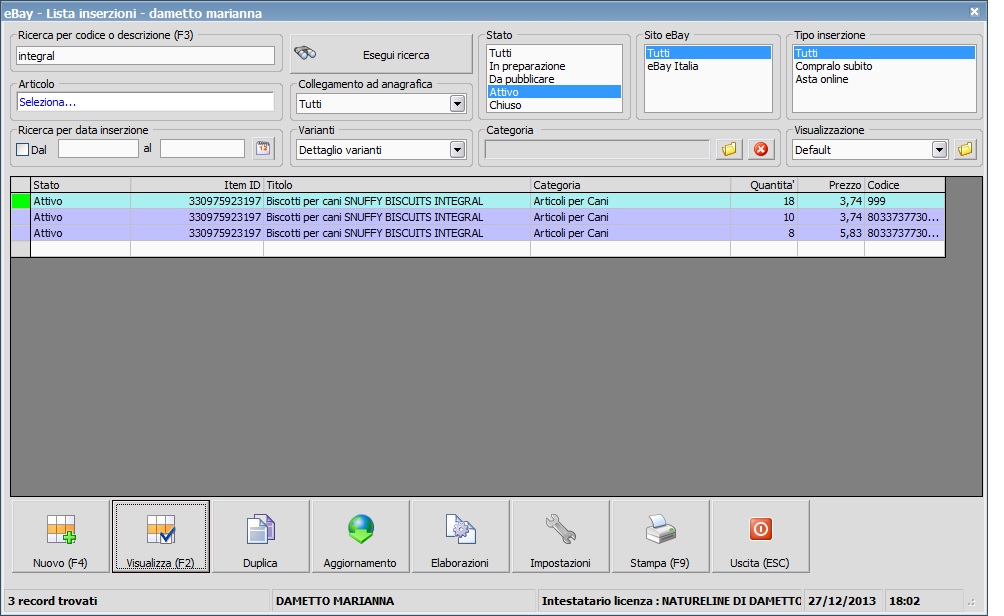Close the Lista inserzioni window

pyautogui.click(x=974, y=12)
